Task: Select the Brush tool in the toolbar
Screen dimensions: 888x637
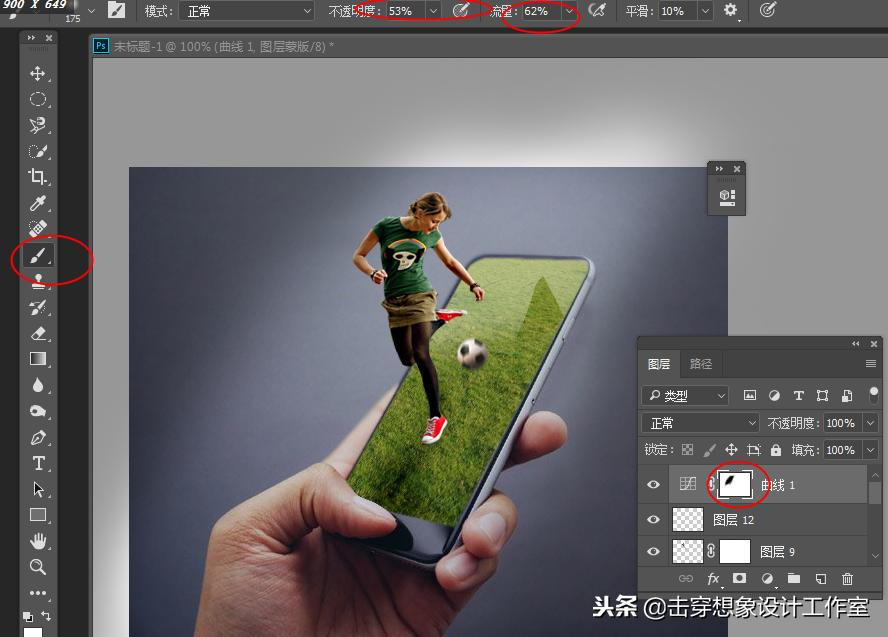Action: (38, 255)
